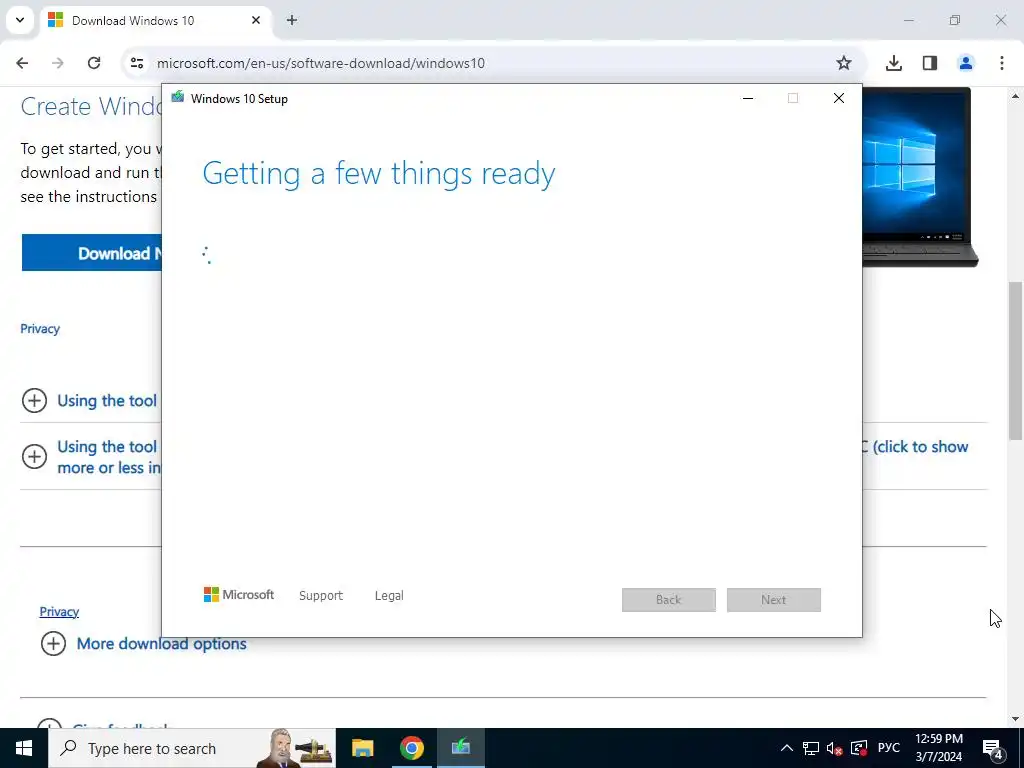Screen dimensions: 1024x768
Task: Show hidden system tray icons
Action: click(x=787, y=748)
